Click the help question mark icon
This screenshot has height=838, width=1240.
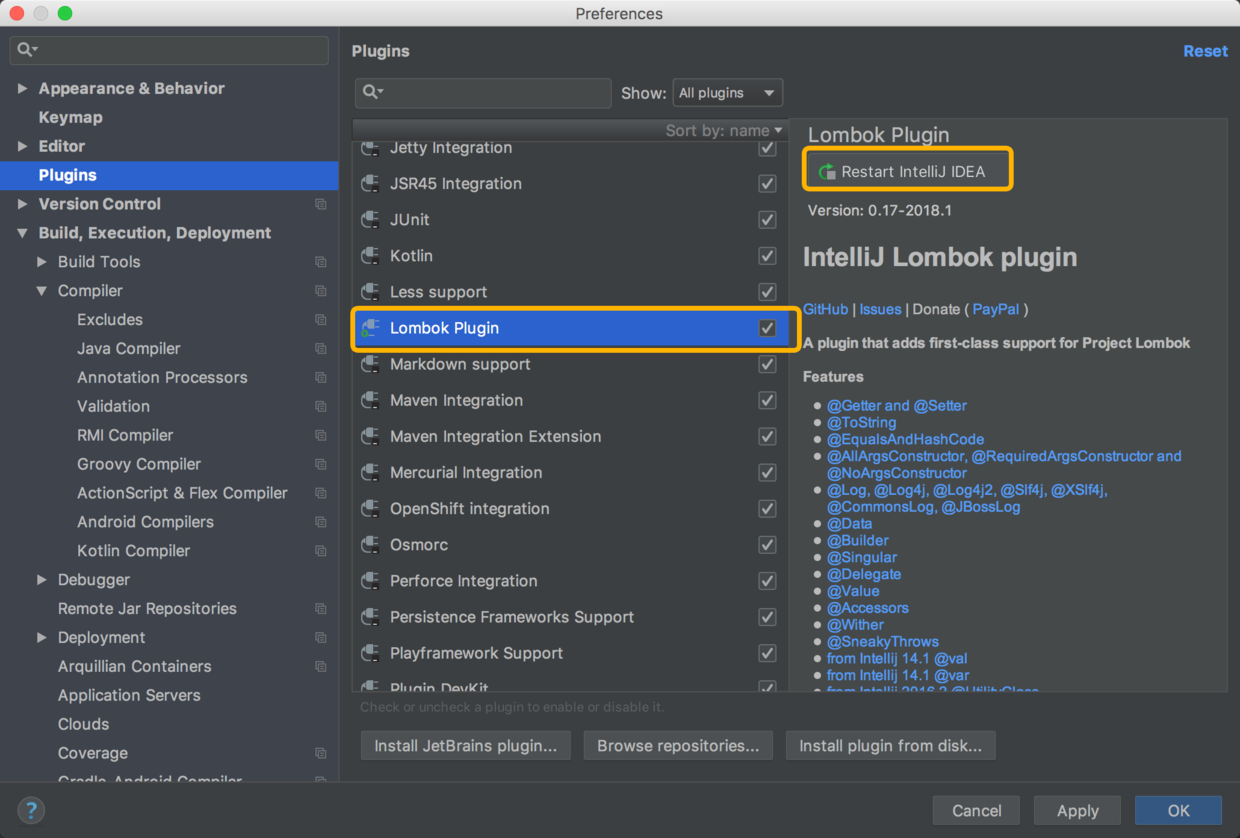click(31, 810)
